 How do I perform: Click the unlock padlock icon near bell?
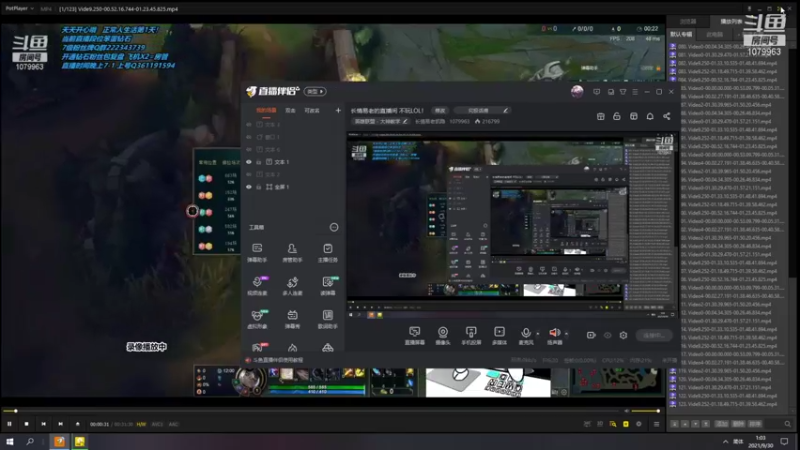(617, 116)
